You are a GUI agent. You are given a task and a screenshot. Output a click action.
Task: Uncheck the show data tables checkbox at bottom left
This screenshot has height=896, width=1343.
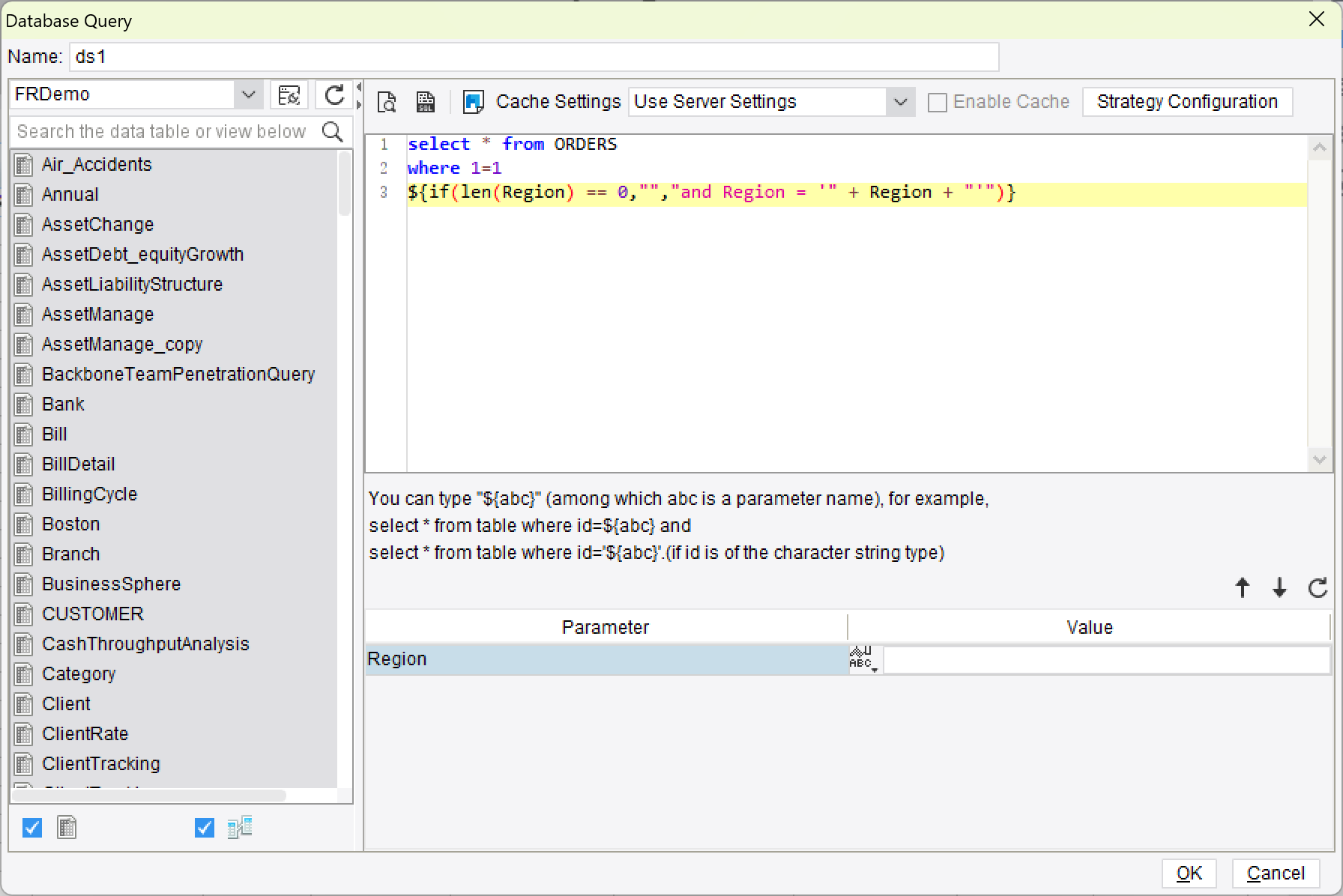click(31, 827)
